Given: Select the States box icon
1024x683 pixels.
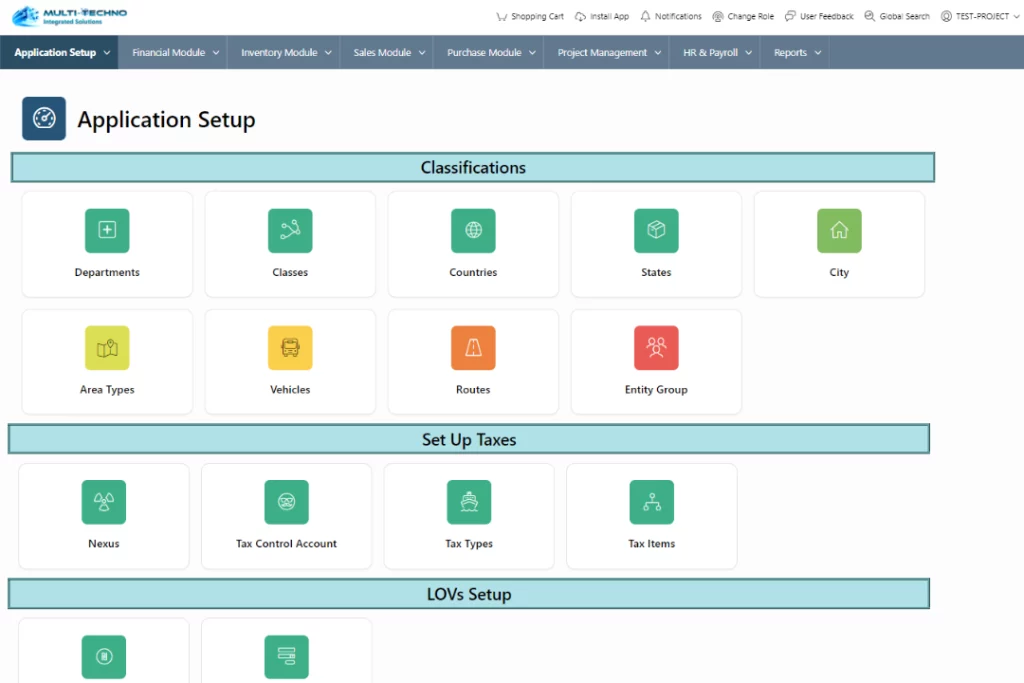Looking at the screenshot, I should (x=656, y=231).
